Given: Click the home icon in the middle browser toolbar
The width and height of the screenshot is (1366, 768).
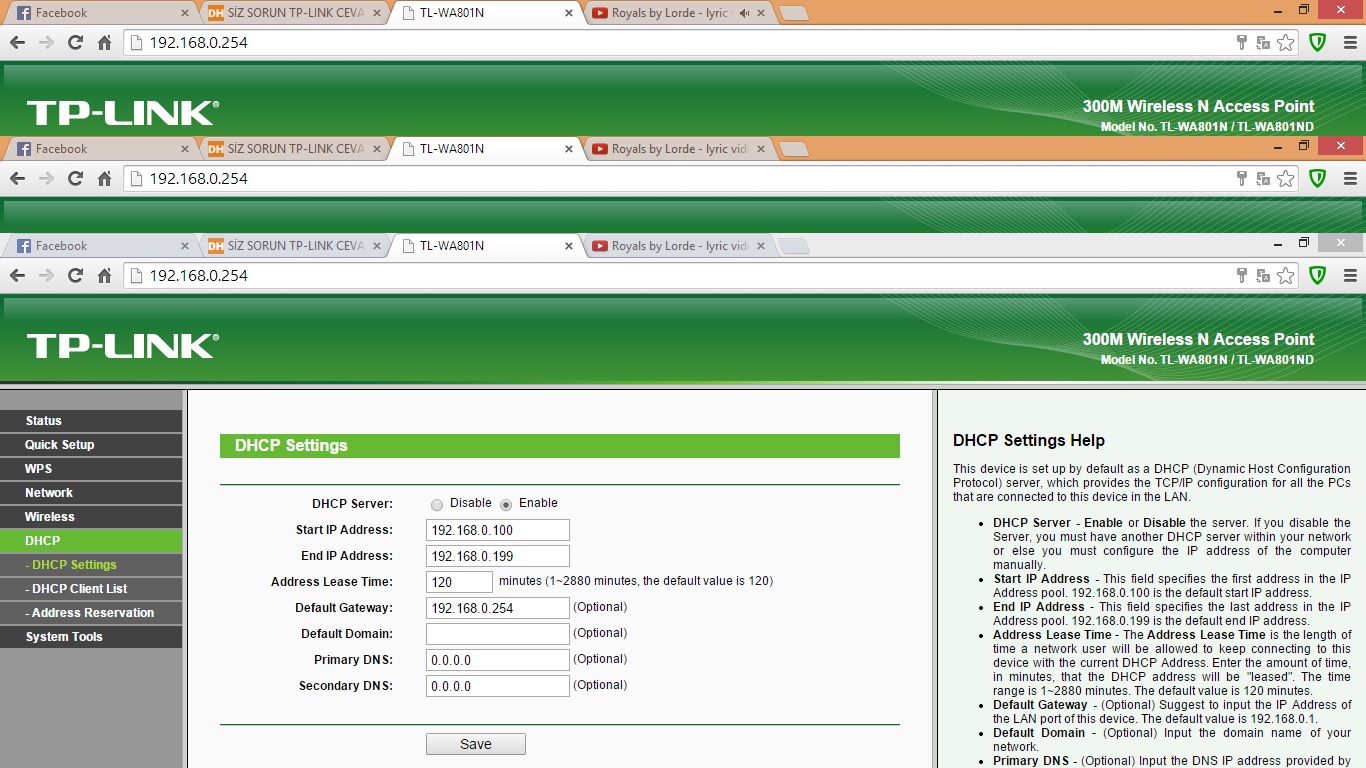Looking at the screenshot, I should 104,179.
